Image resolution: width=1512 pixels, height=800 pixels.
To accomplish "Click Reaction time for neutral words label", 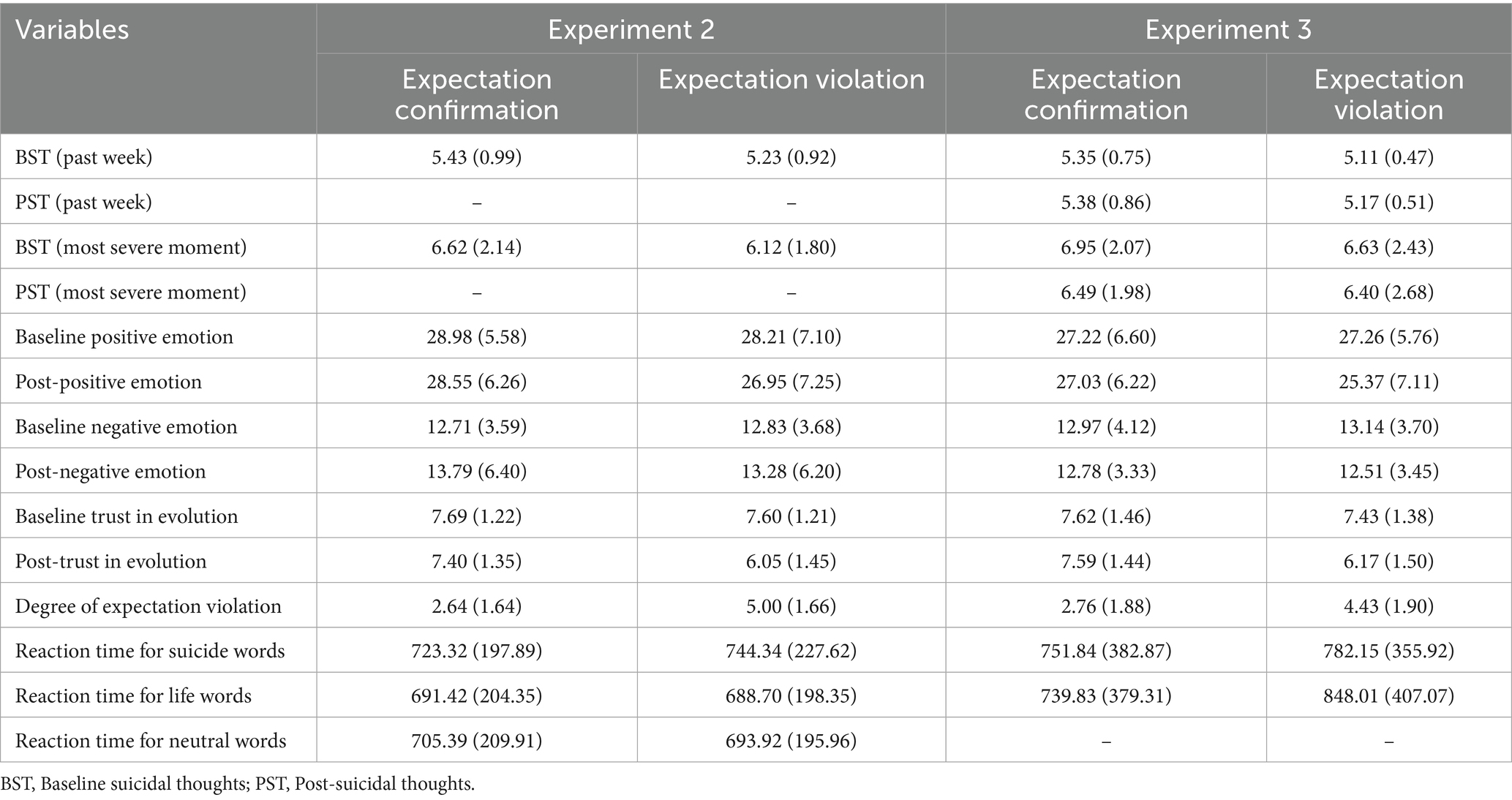I will click(x=151, y=741).
